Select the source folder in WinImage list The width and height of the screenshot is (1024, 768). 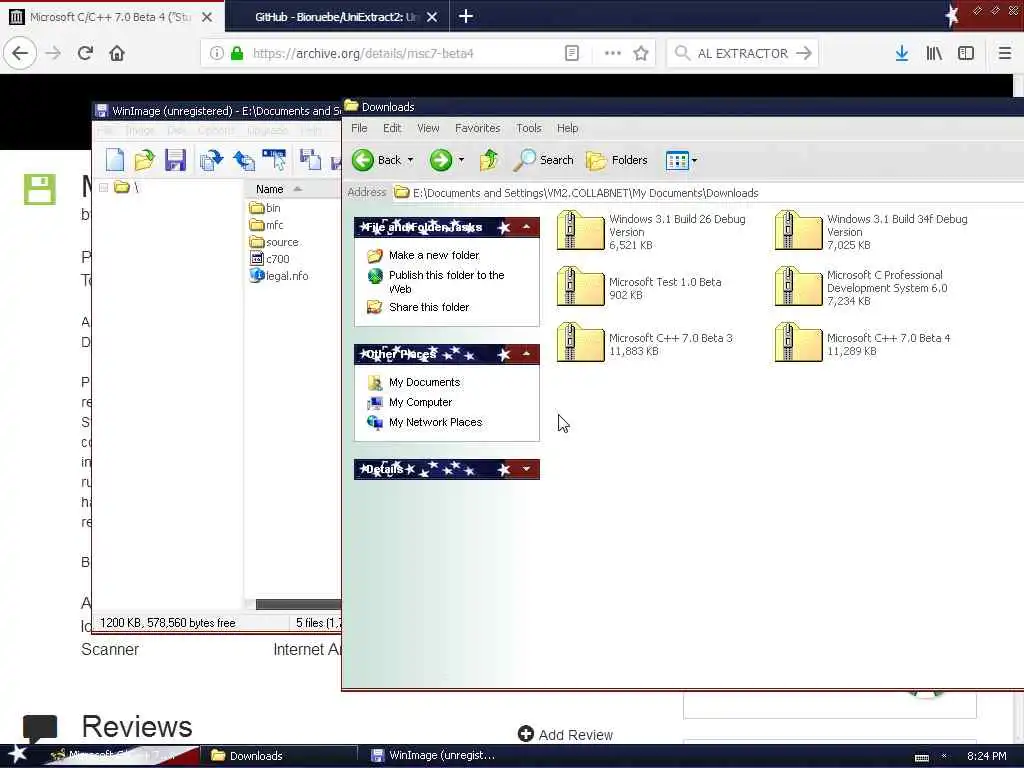[274, 242]
